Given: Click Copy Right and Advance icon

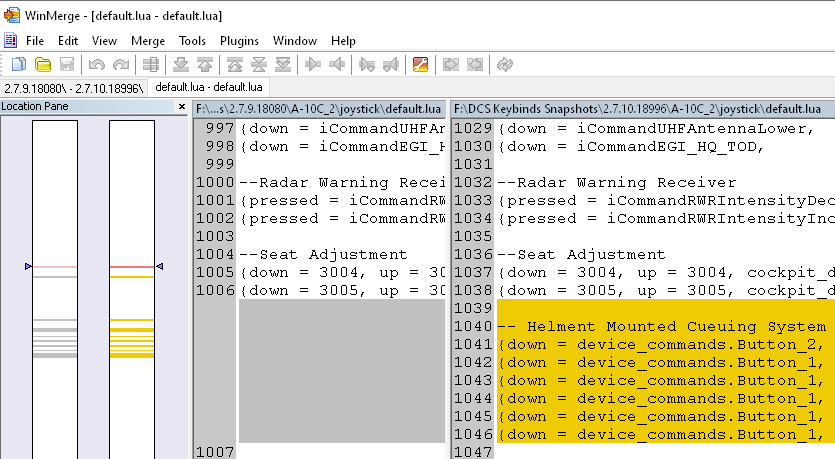Looking at the screenshot, I should coord(367,65).
